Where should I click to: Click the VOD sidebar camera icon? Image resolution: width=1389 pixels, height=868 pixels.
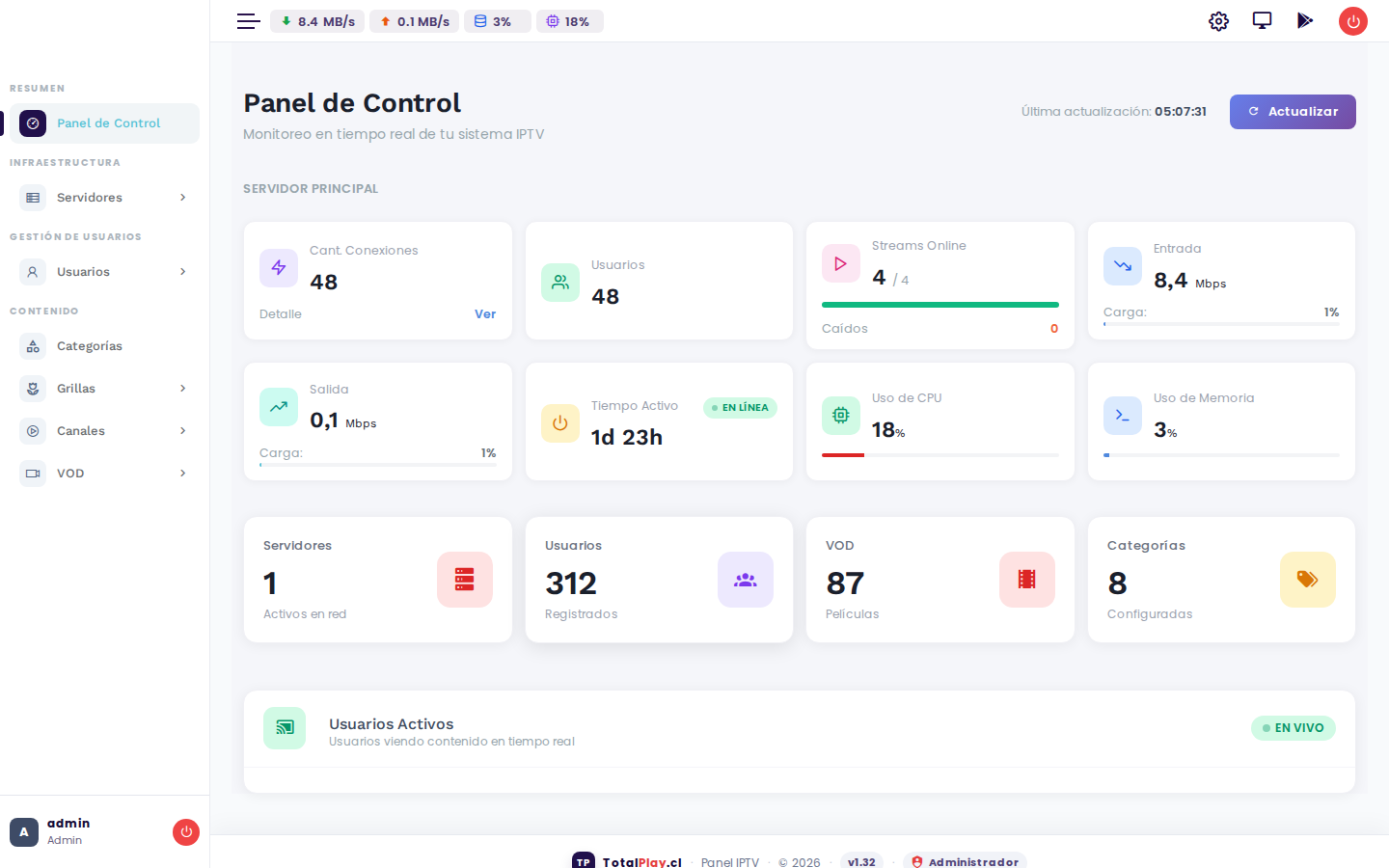(x=33, y=474)
